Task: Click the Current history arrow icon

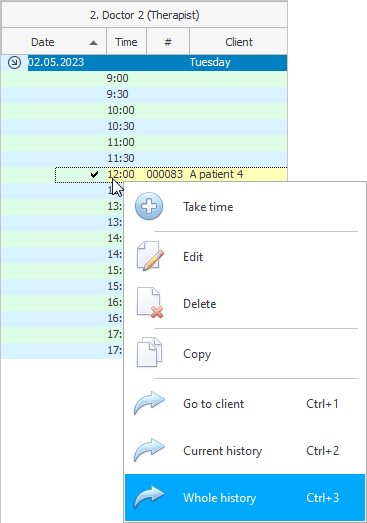Action: coord(149,450)
